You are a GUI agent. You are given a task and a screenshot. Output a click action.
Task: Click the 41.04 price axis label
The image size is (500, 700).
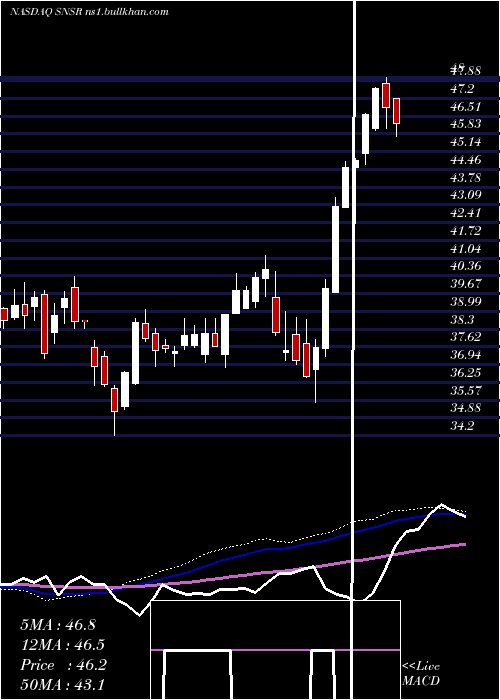[466, 248]
